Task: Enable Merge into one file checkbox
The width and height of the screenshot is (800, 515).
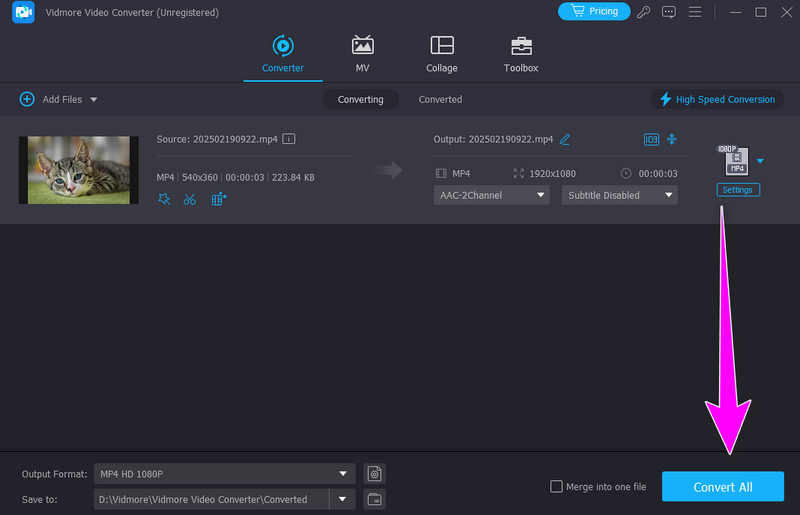Action: point(557,487)
